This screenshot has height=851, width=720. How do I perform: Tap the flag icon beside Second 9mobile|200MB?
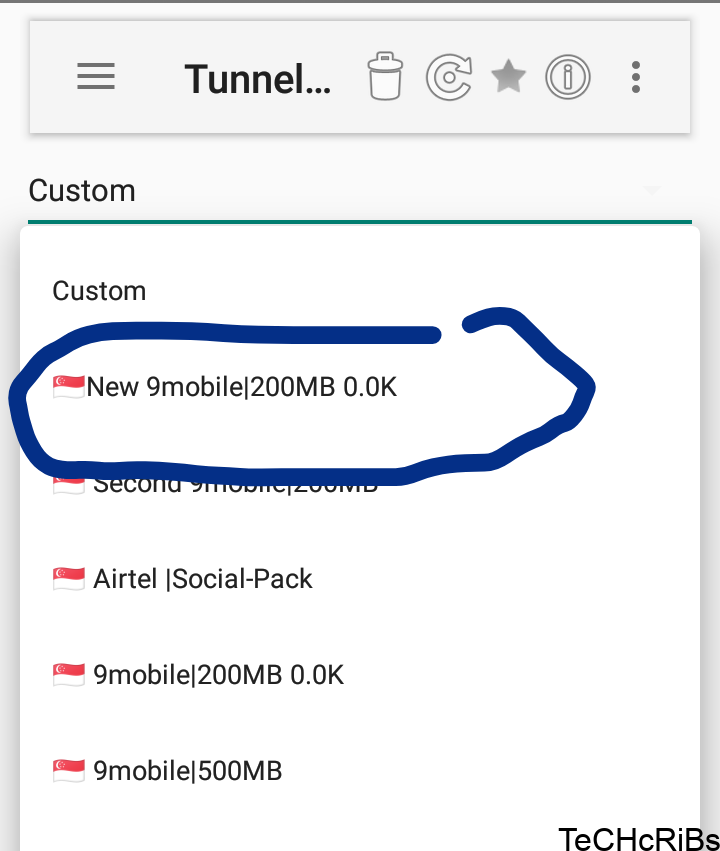pyautogui.click(x=66, y=482)
